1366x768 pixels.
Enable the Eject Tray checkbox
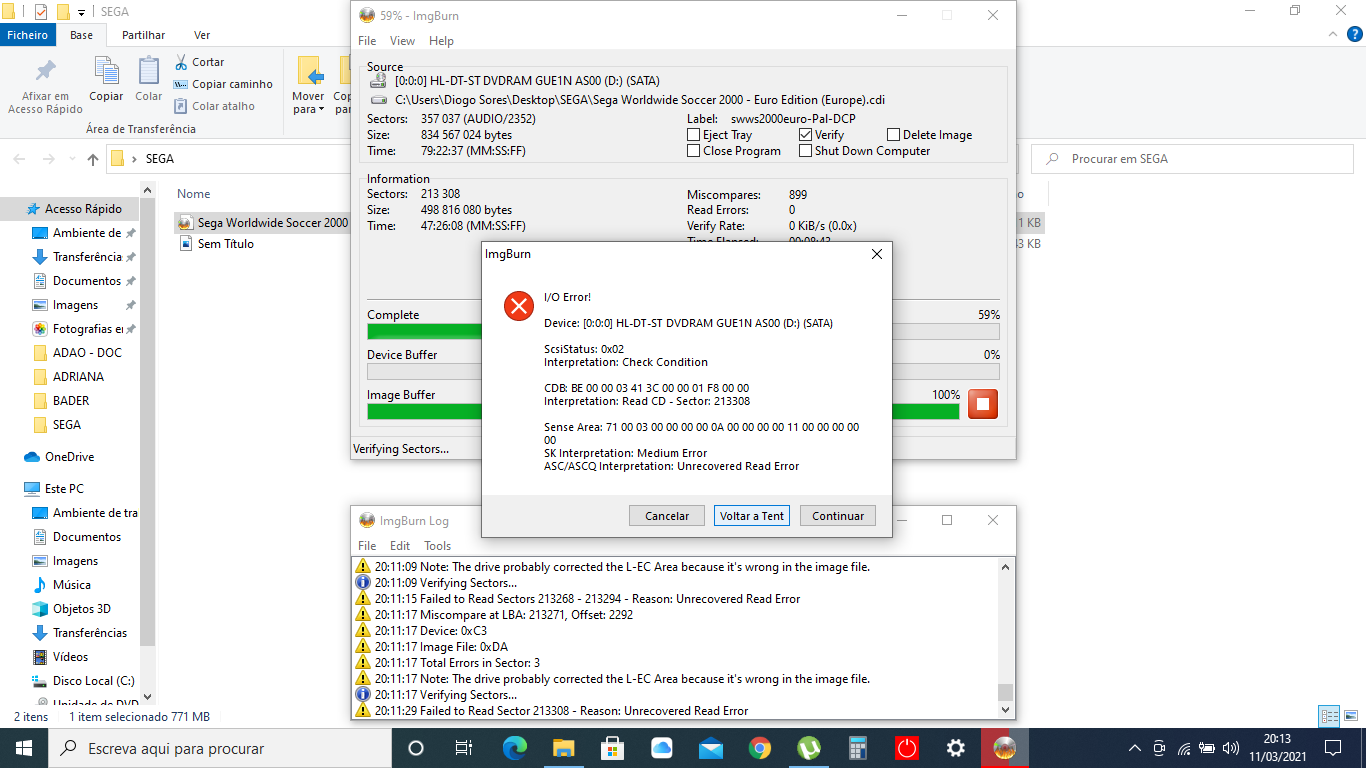pyautogui.click(x=694, y=135)
